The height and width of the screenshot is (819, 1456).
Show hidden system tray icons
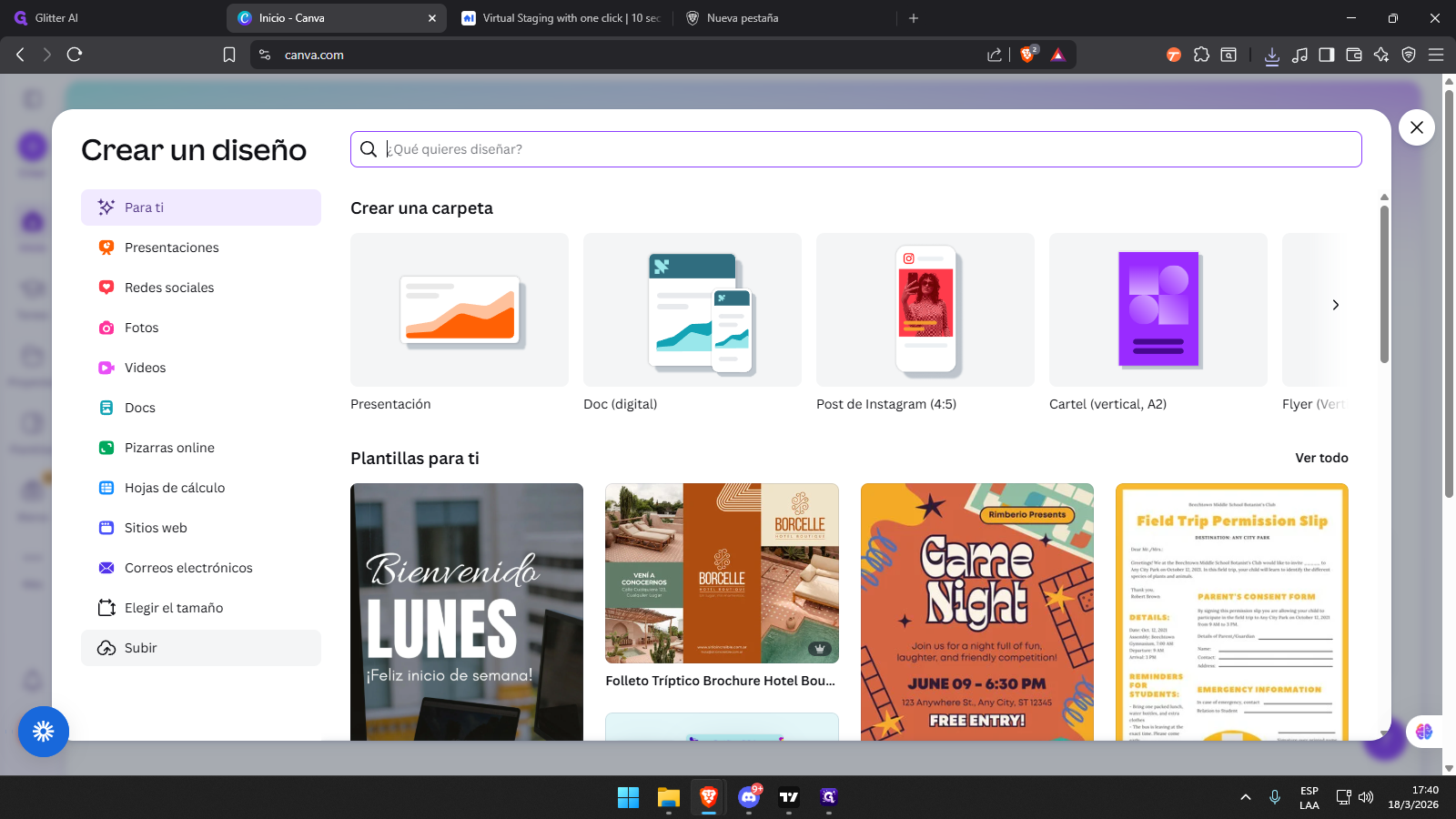(x=1245, y=797)
